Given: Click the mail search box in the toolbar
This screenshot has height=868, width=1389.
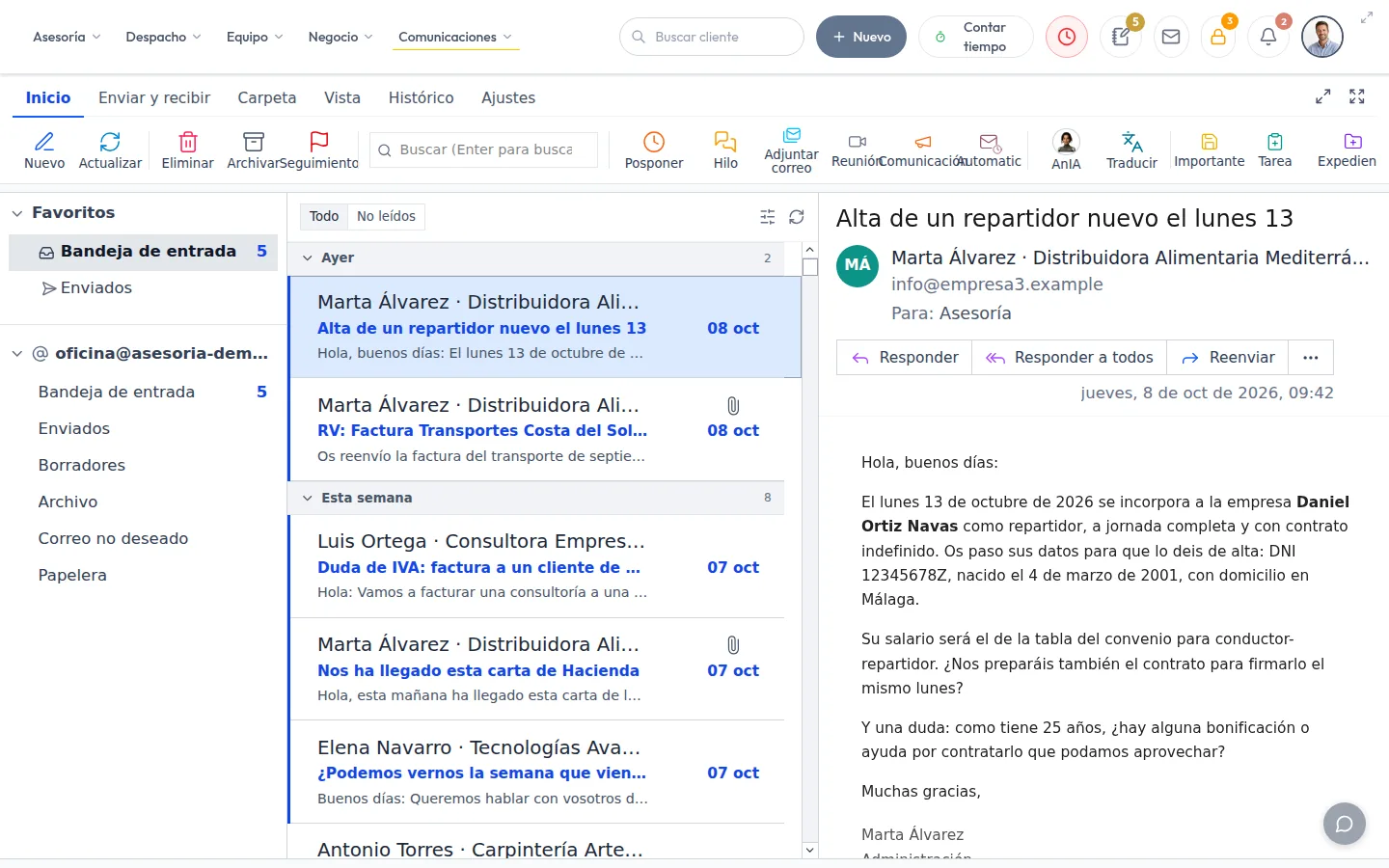Looking at the screenshot, I should point(483,149).
